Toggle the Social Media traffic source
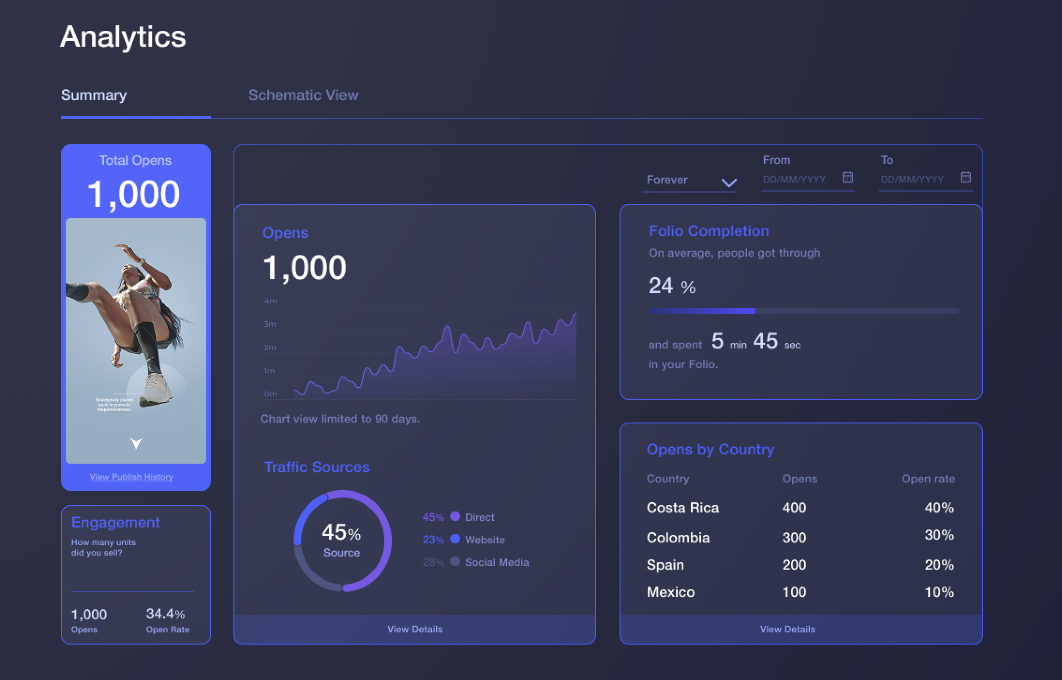This screenshot has width=1062, height=680. pos(482,562)
